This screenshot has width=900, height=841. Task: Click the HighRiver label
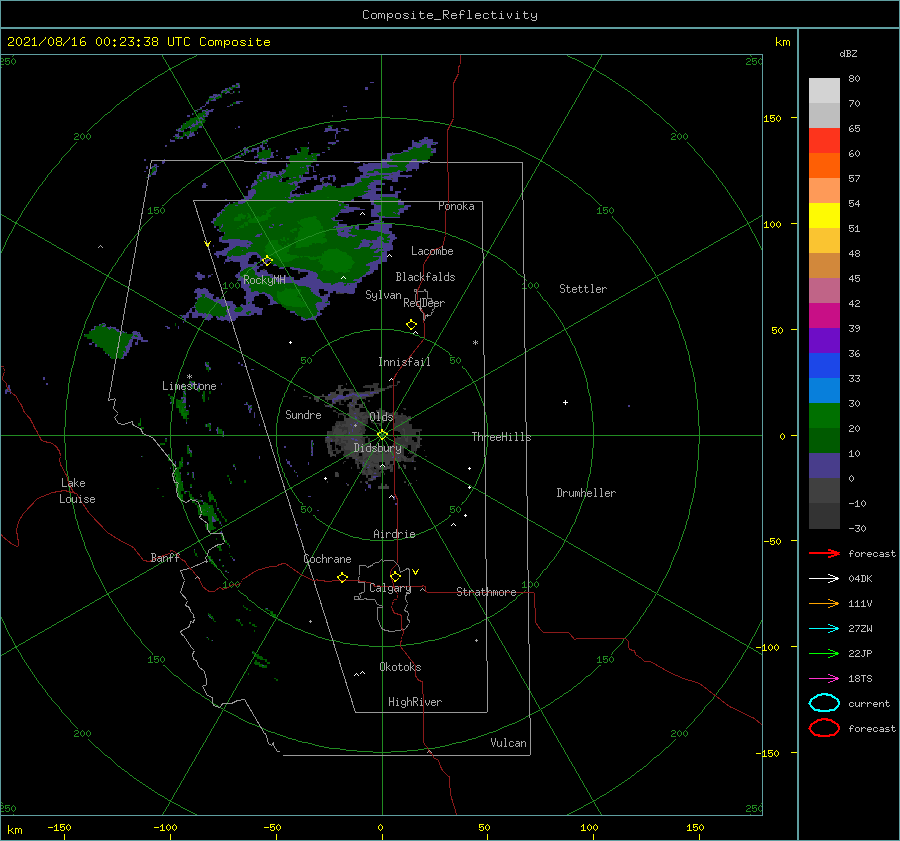pos(415,702)
